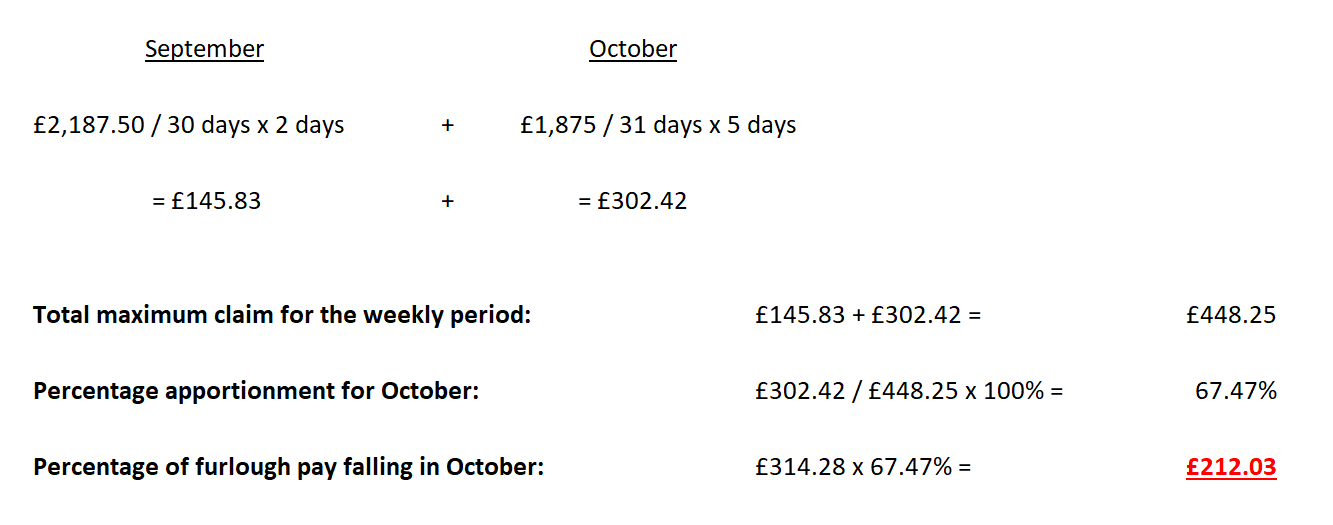Viewport: 1333px width, 525px height.
Task: Click the £314.28 x 67.47% calculation
Action: point(864,467)
